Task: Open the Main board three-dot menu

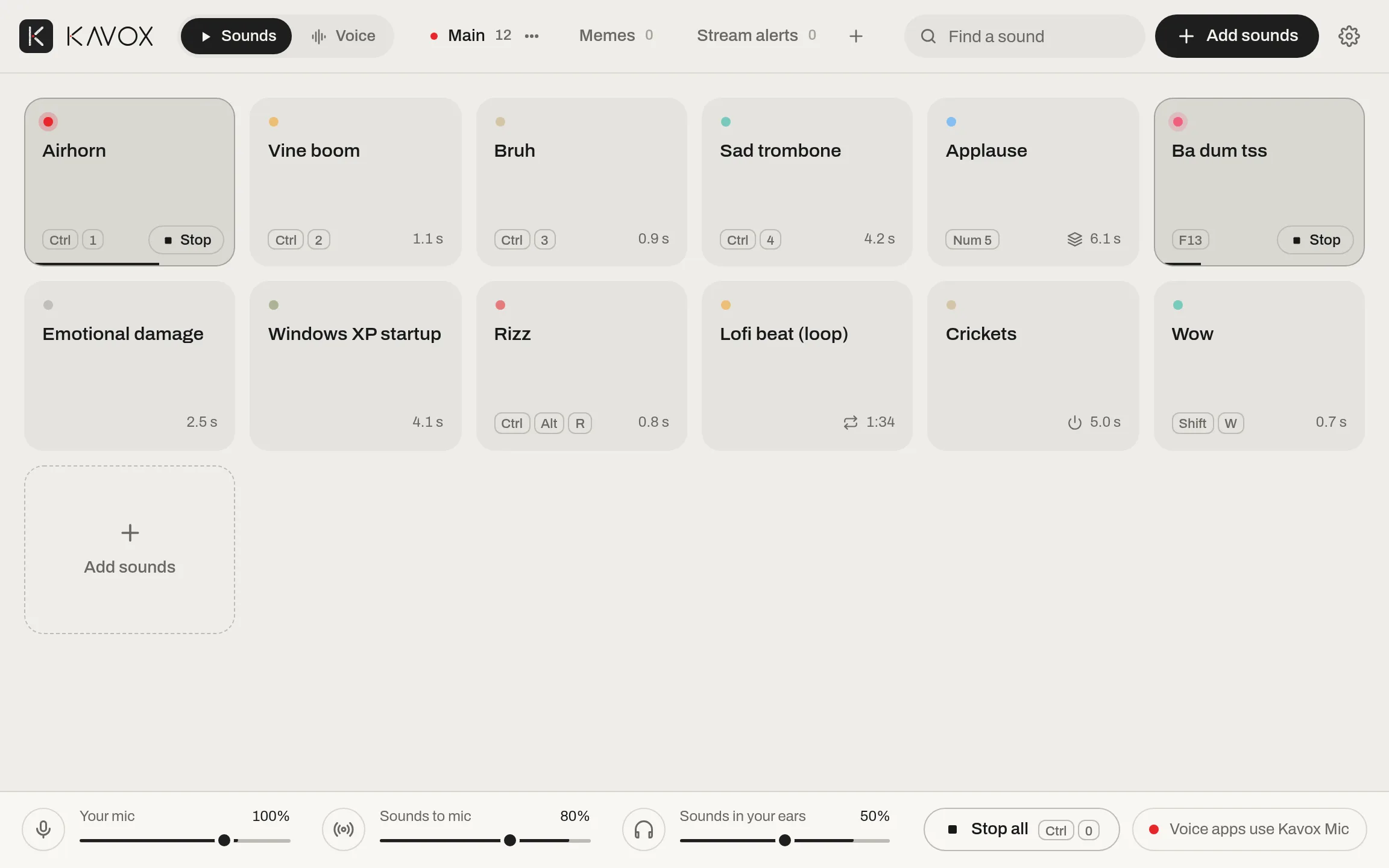Action: tap(532, 36)
